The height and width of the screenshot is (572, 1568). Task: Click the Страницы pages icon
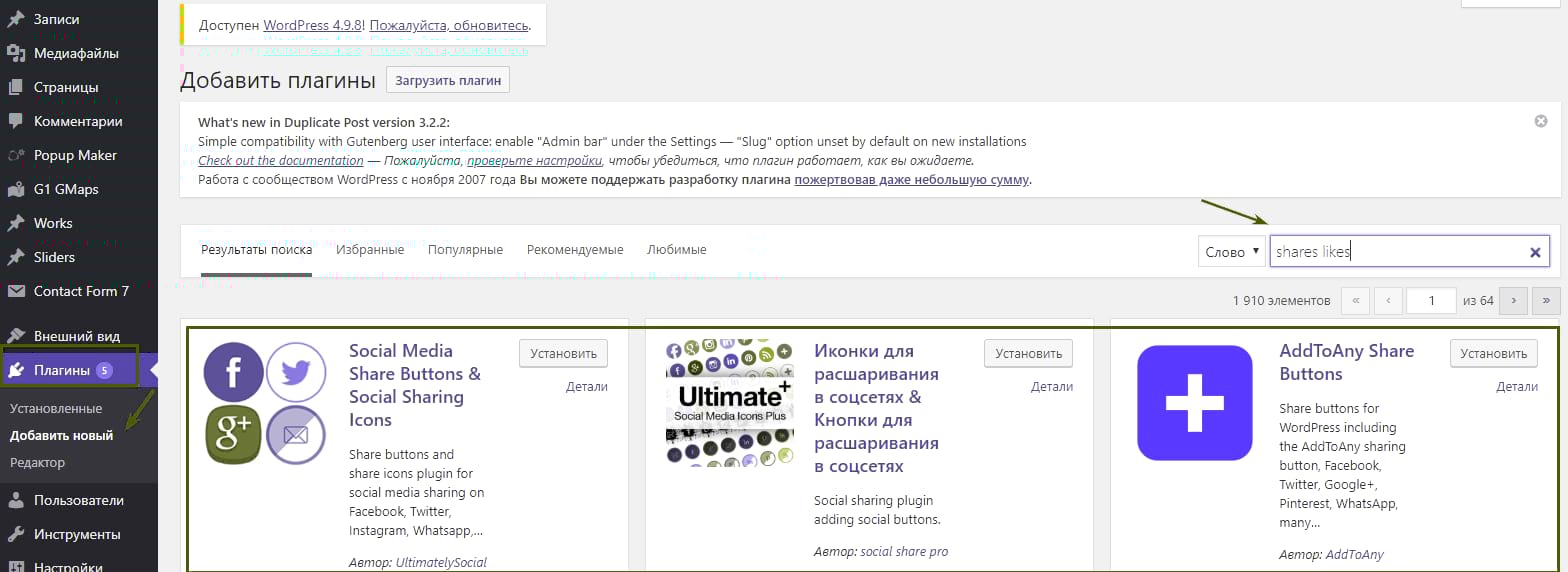coord(16,87)
